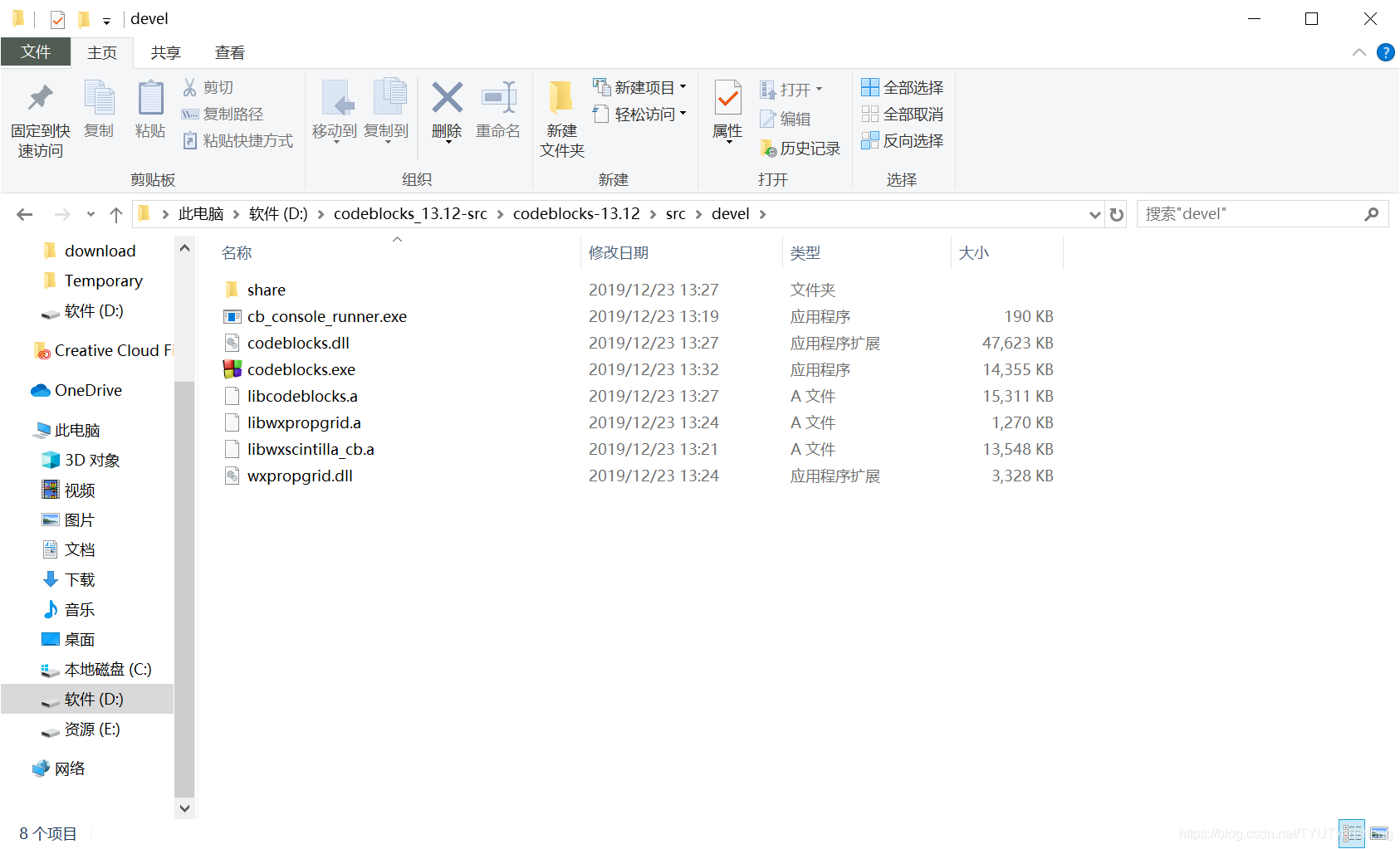Image resolution: width=1400 pixels, height=849 pixels.
Task: Expand the chevron after src in path
Action: [x=698, y=214]
